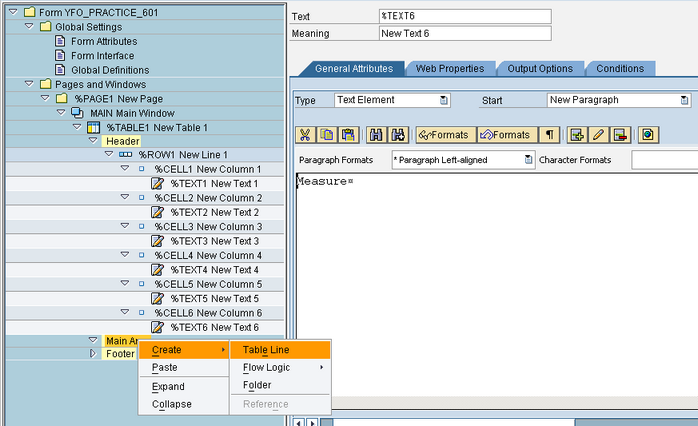The height and width of the screenshot is (426, 698).
Task: Click the Delete Field minus icon
Action: (x=620, y=134)
